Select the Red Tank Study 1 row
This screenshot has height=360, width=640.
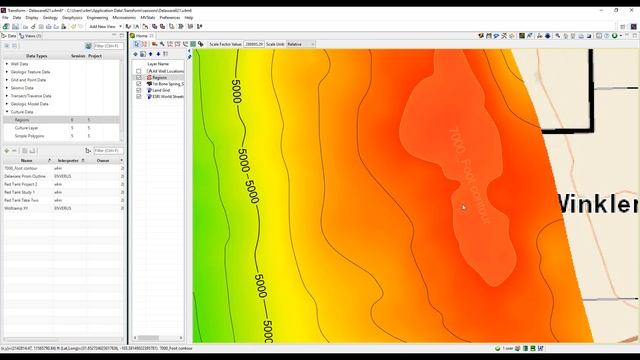[64, 192]
